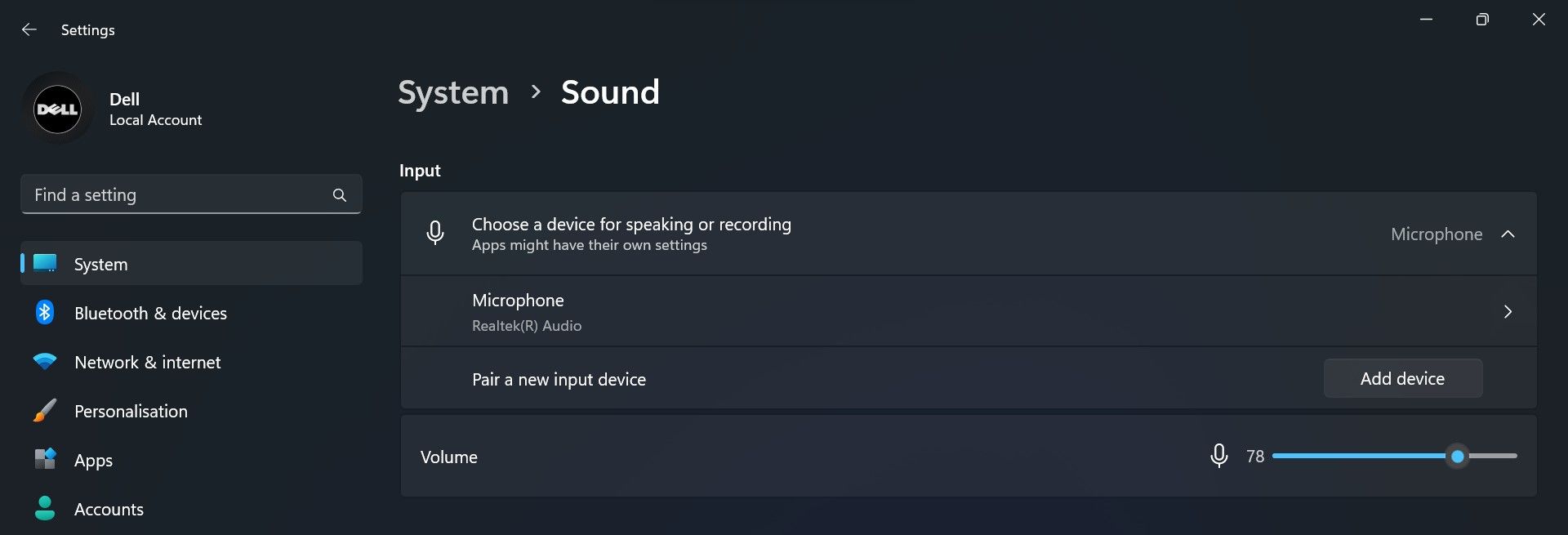Open Bluetooth & devices settings
1568x535 pixels.
click(x=150, y=314)
